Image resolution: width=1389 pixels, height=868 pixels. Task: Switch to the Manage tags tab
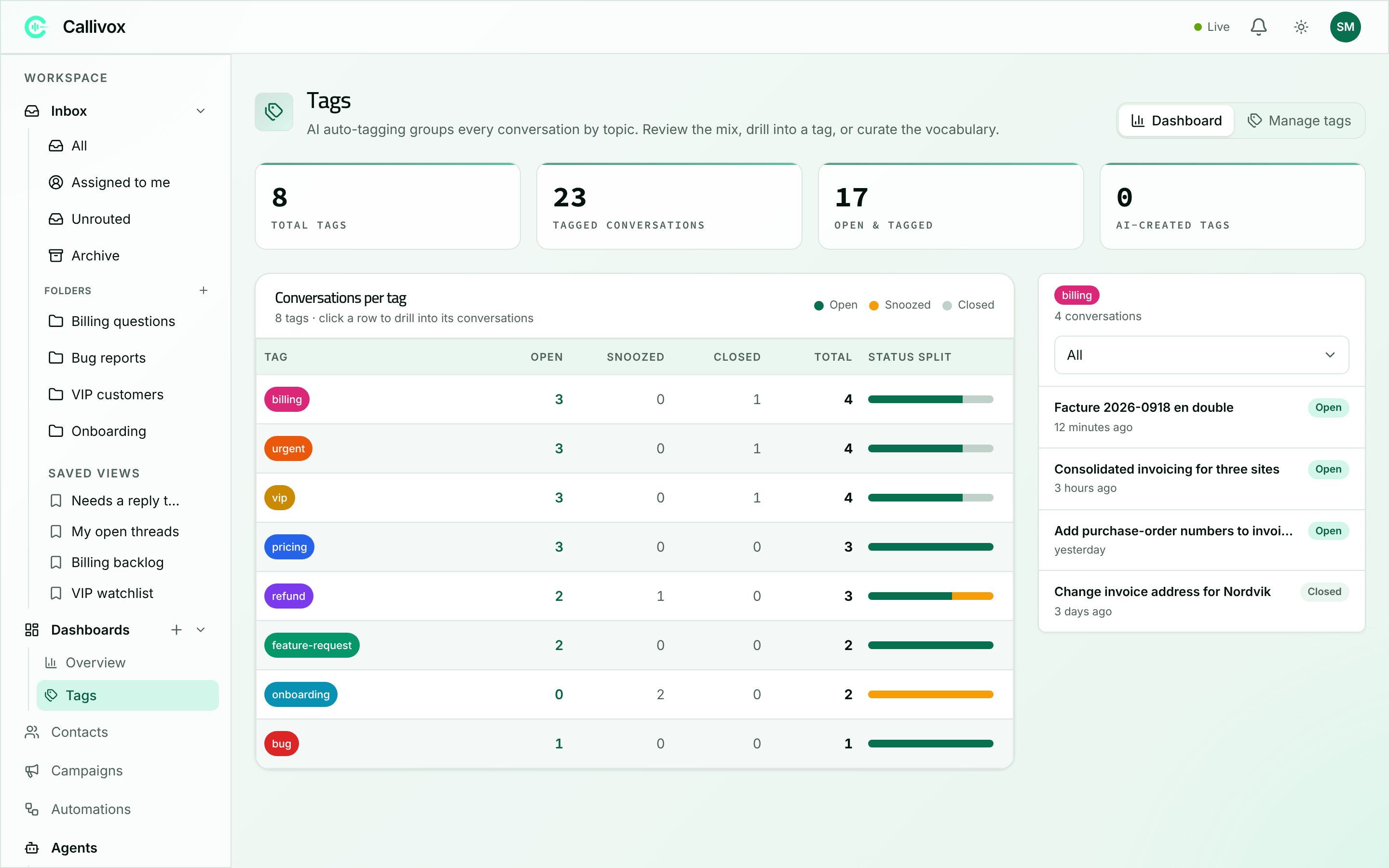coord(1299,121)
